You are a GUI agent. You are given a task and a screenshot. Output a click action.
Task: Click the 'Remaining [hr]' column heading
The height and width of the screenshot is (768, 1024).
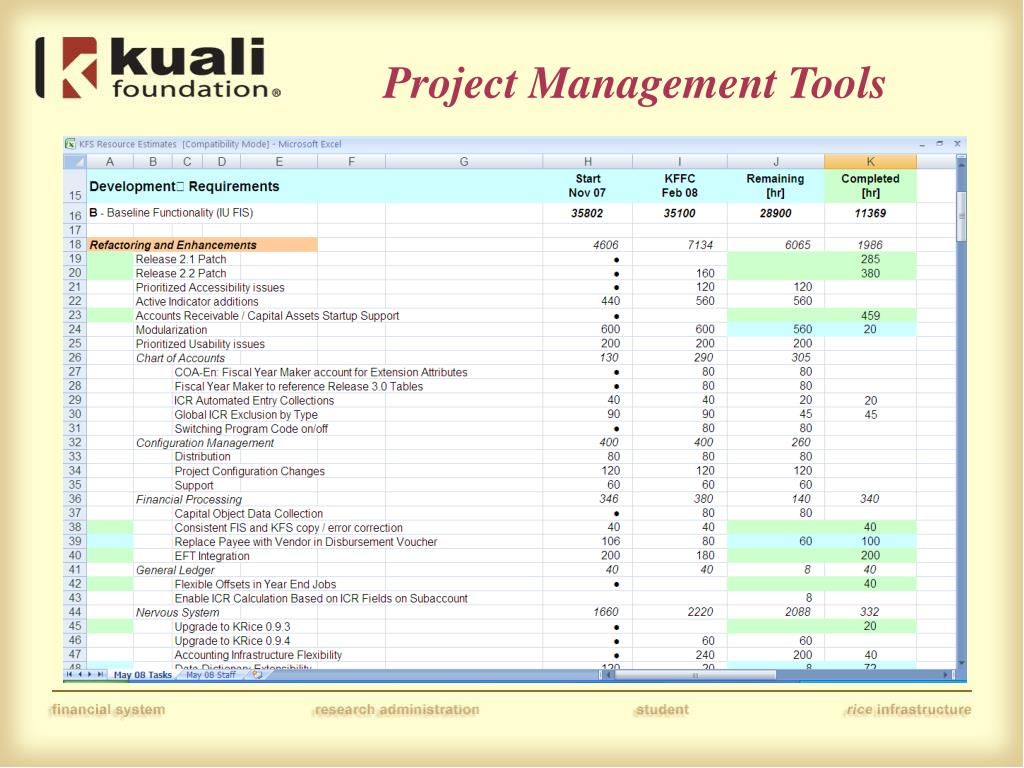point(775,186)
